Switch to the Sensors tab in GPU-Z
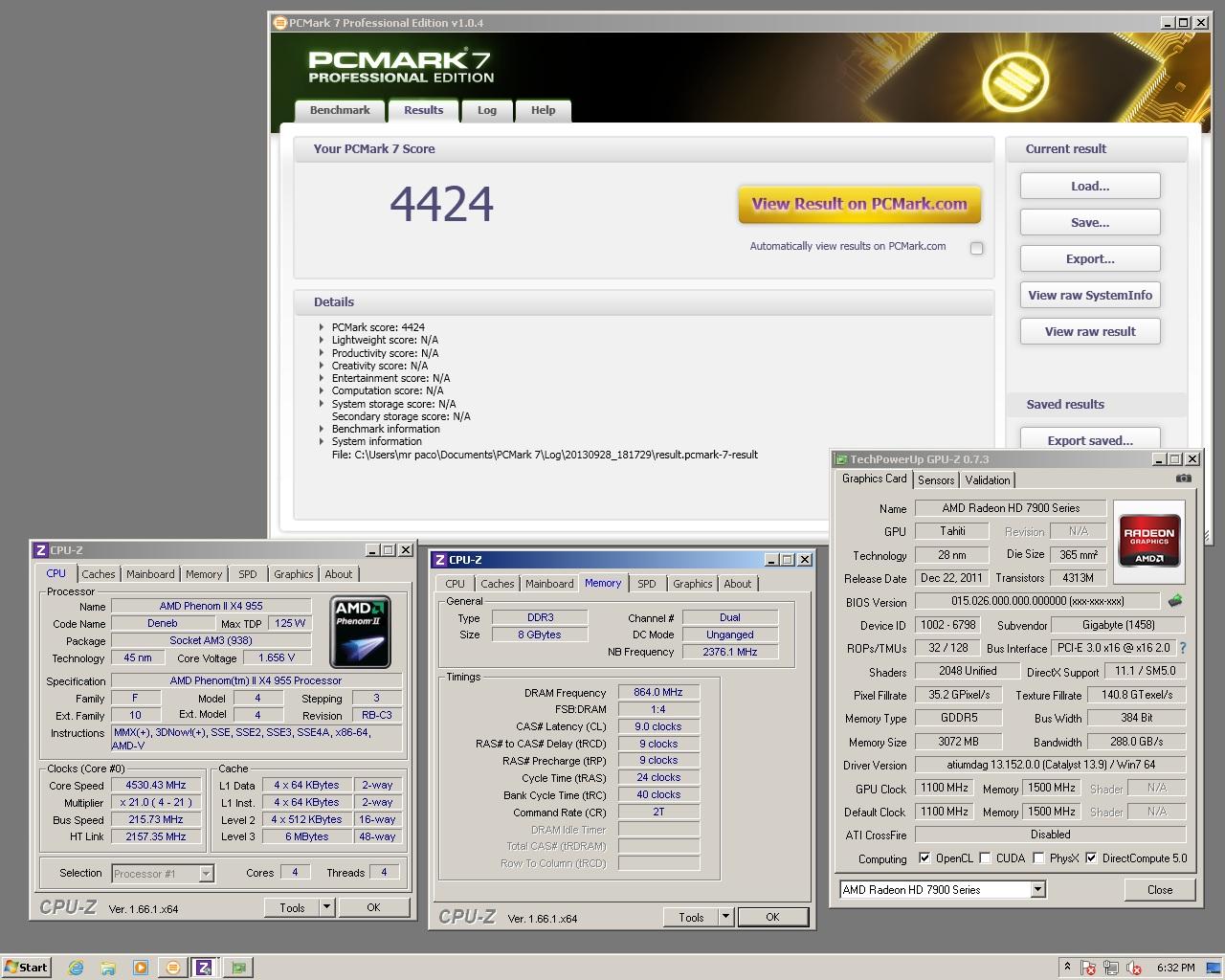Viewport: 1225px width, 980px height. (936, 480)
